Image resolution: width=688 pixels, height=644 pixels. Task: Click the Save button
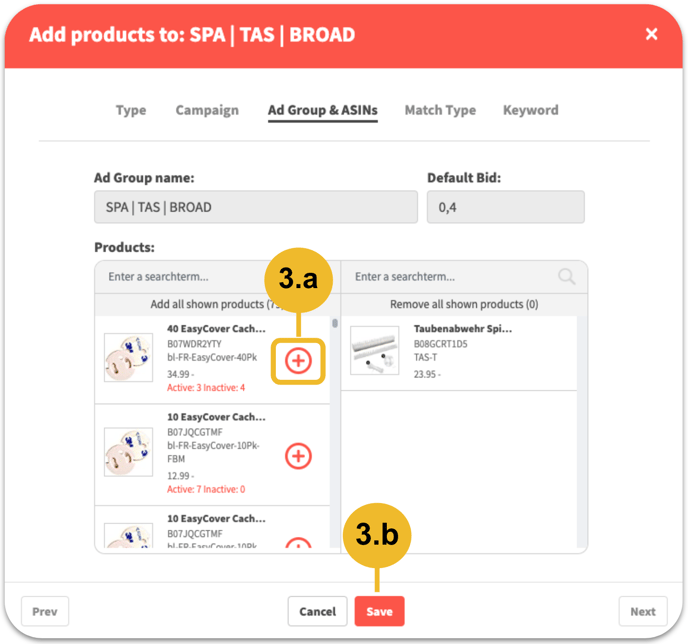click(x=380, y=611)
